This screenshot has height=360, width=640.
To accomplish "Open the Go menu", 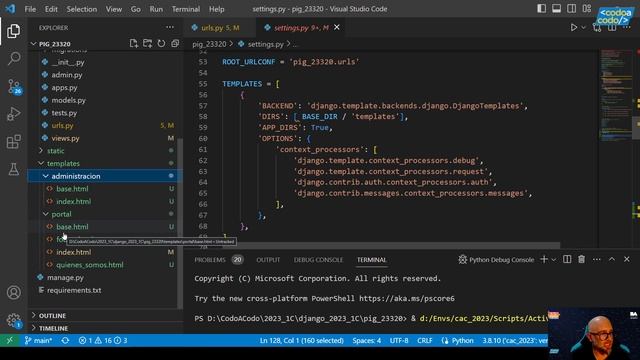I will (x=136, y=9).
